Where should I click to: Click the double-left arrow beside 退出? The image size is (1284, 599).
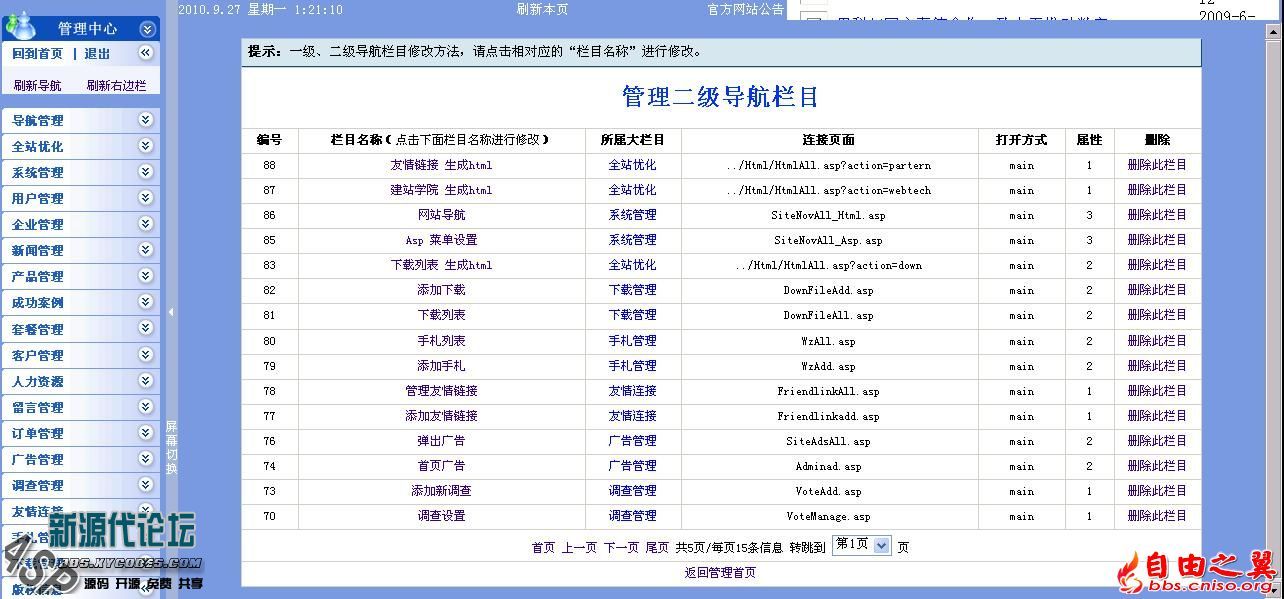[x=146, y=53]
